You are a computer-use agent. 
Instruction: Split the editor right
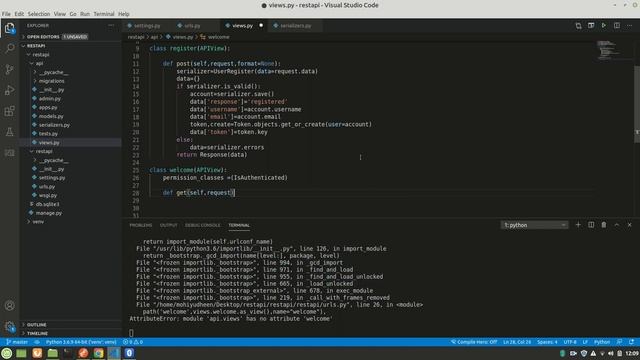617,25
